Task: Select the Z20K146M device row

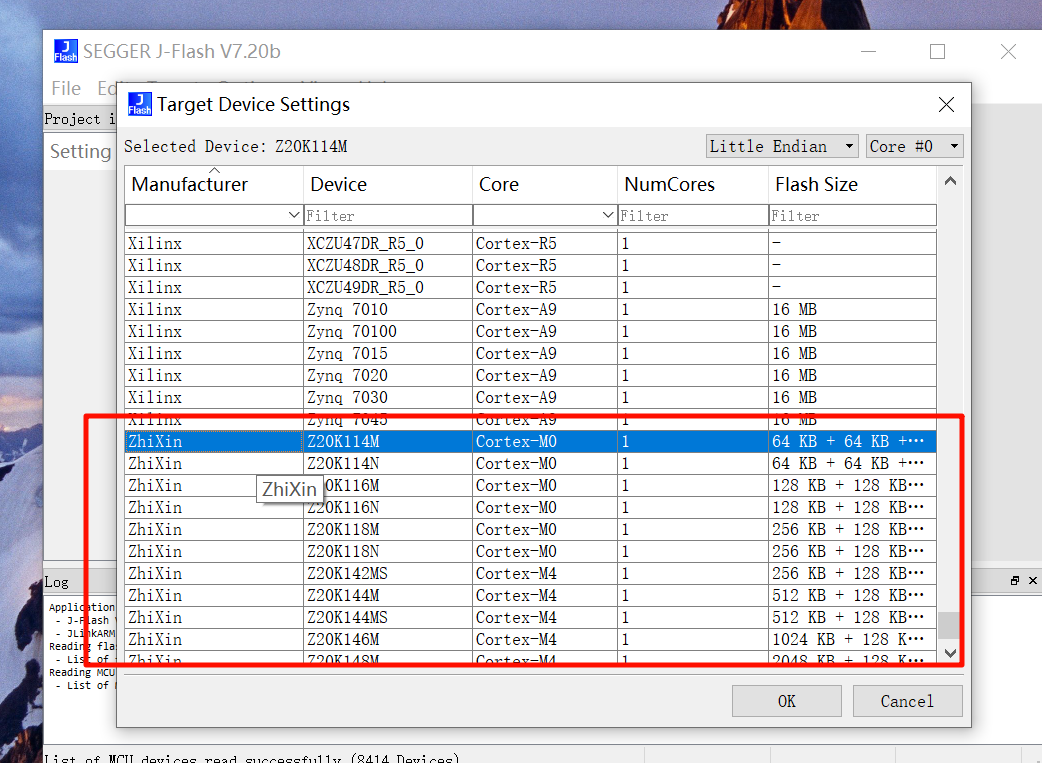Action: tap(530, 639)
